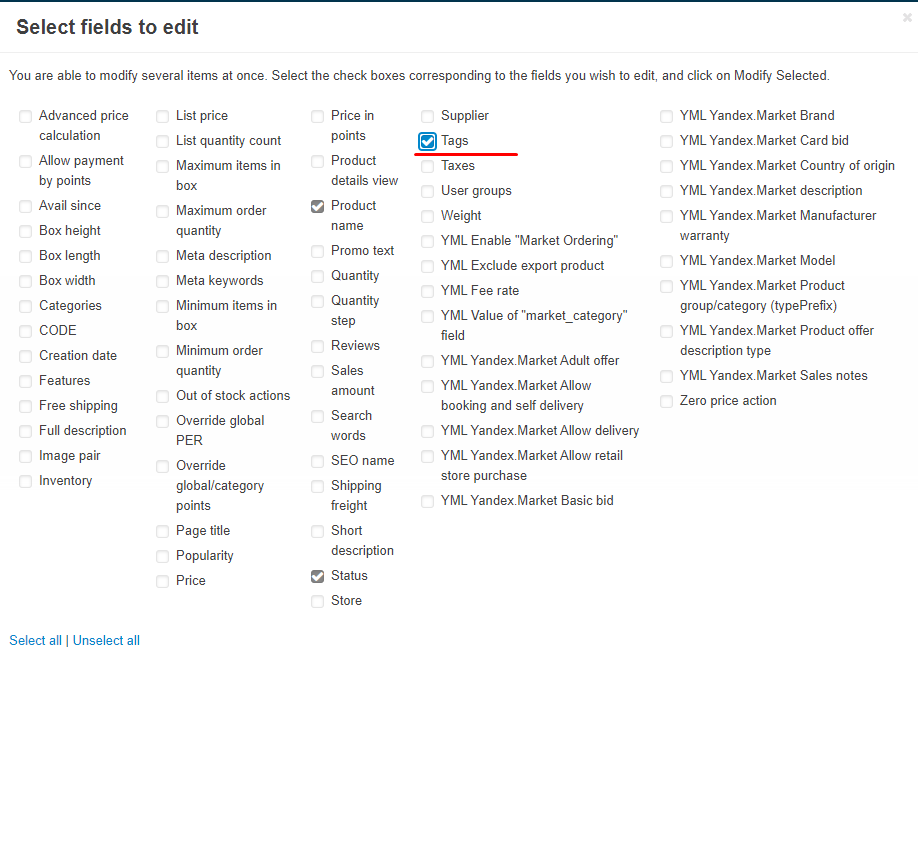Image resolution: width=918 pixels, height=843 pixels.
Task: Select YML Yandex.Market Brand checkbox
Action: 666,116
